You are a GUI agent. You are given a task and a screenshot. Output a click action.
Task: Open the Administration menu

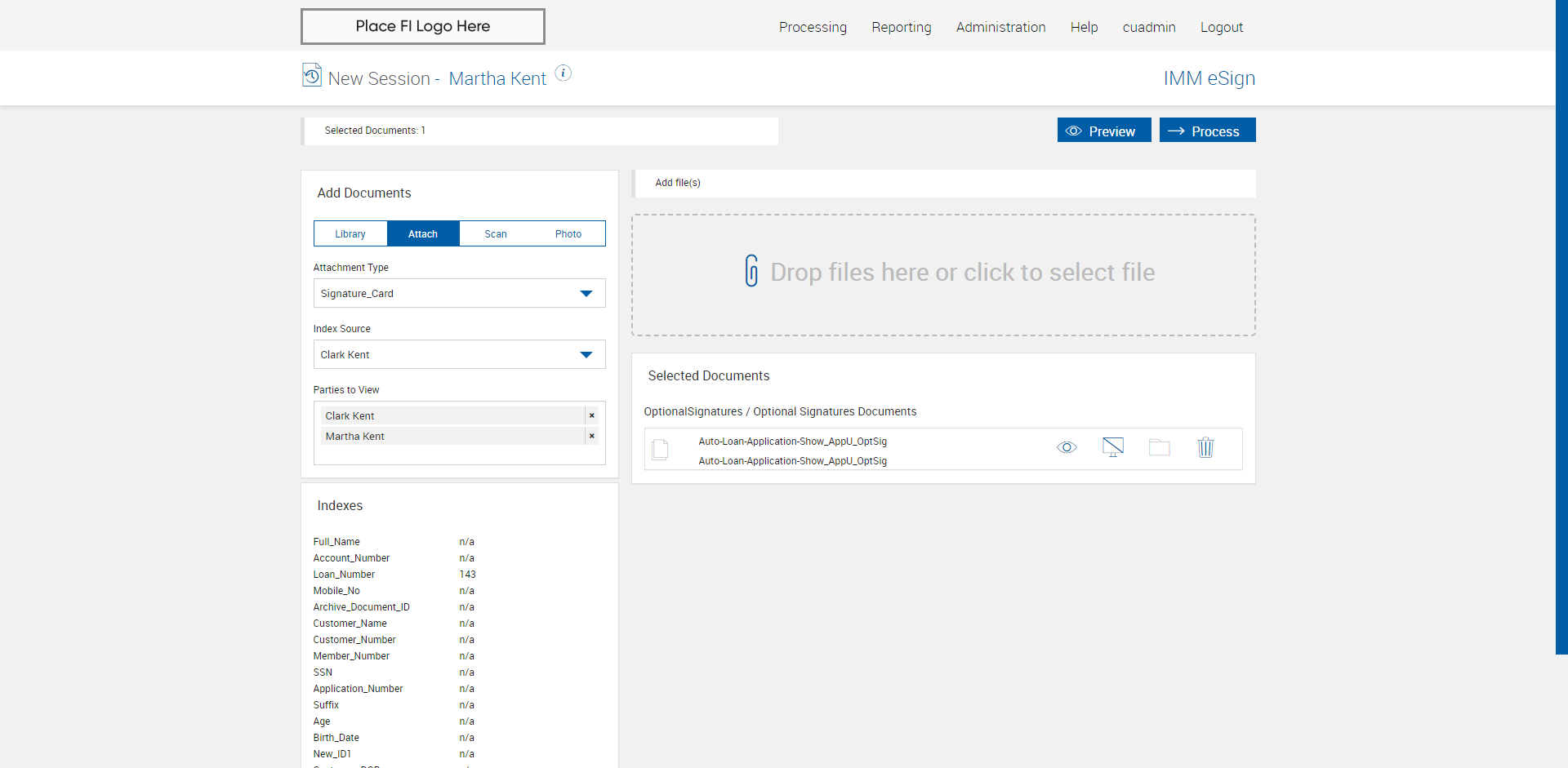coord(1000,27)
